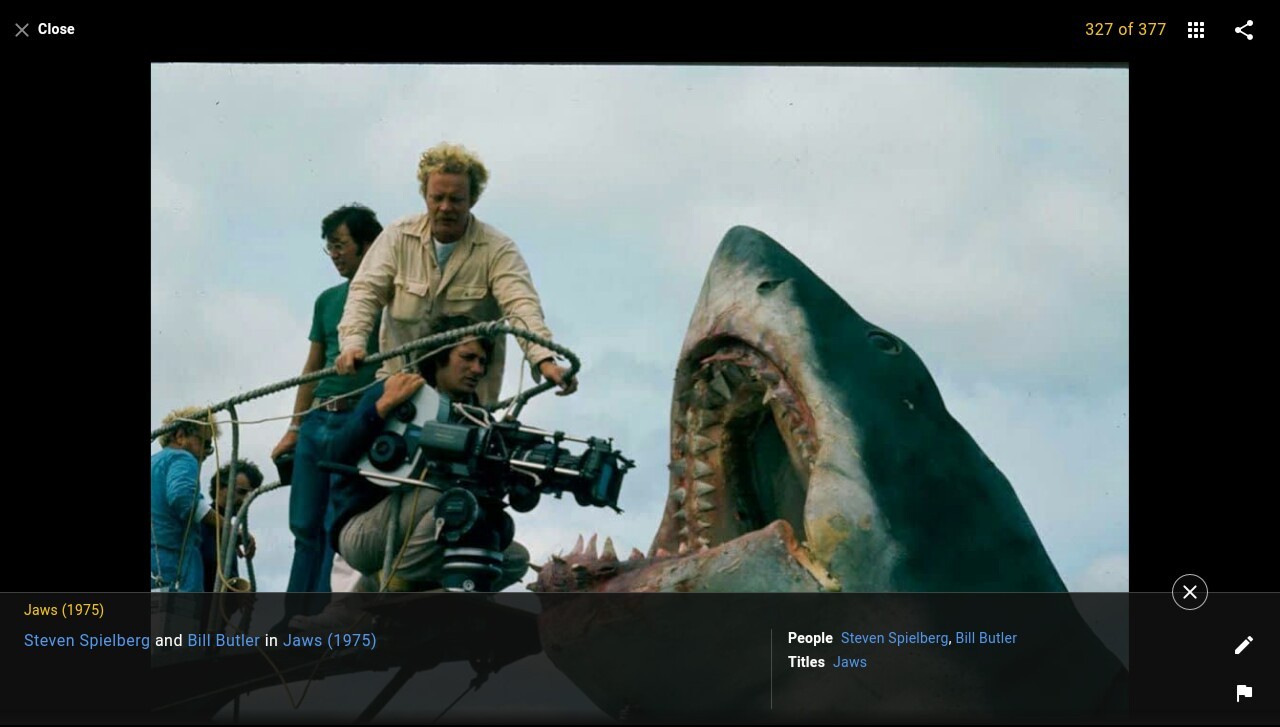Open Jaws under Titles
1280x727 pixels.
(x=850, y=662)
